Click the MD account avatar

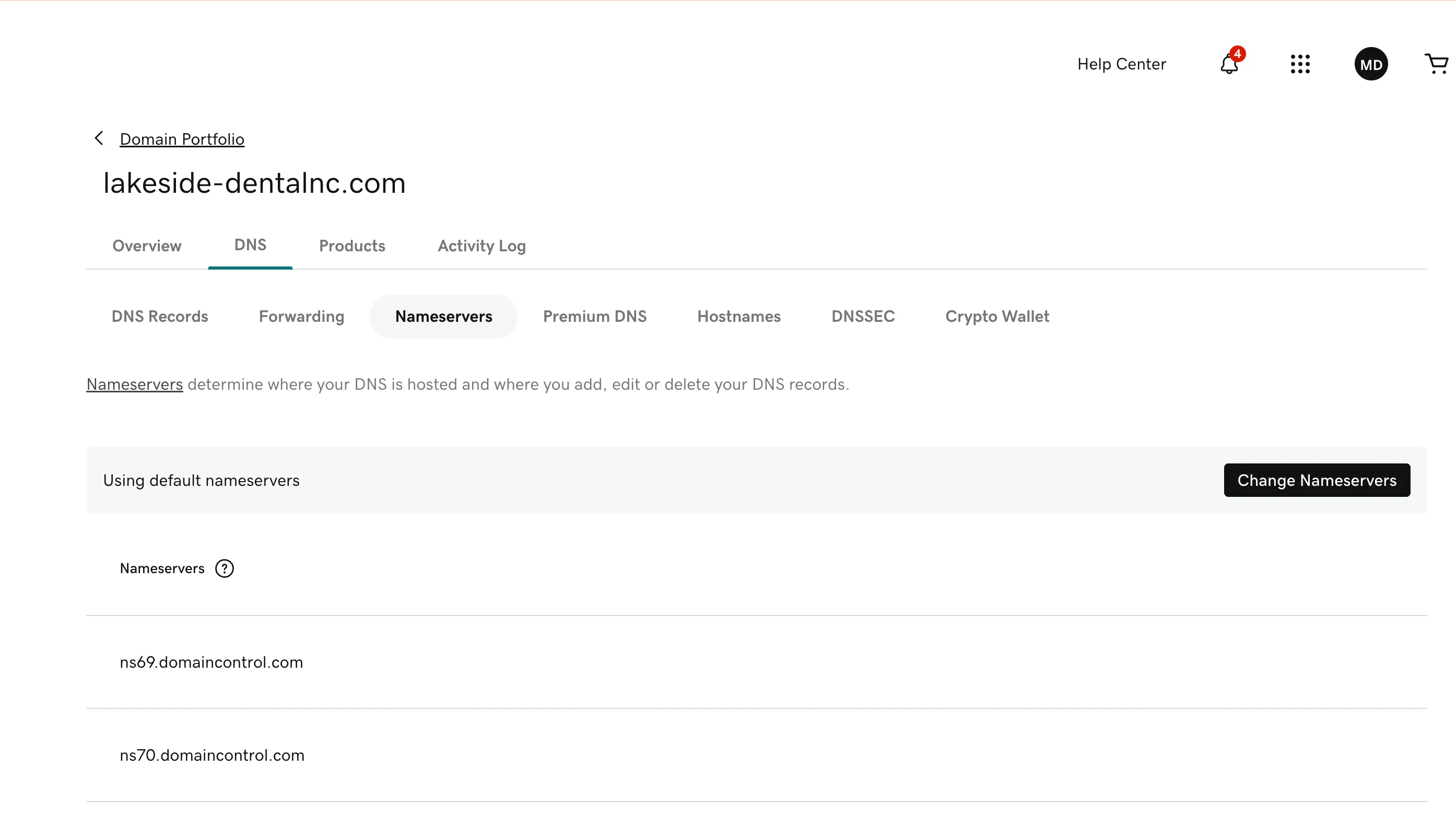pos(1370,64)
